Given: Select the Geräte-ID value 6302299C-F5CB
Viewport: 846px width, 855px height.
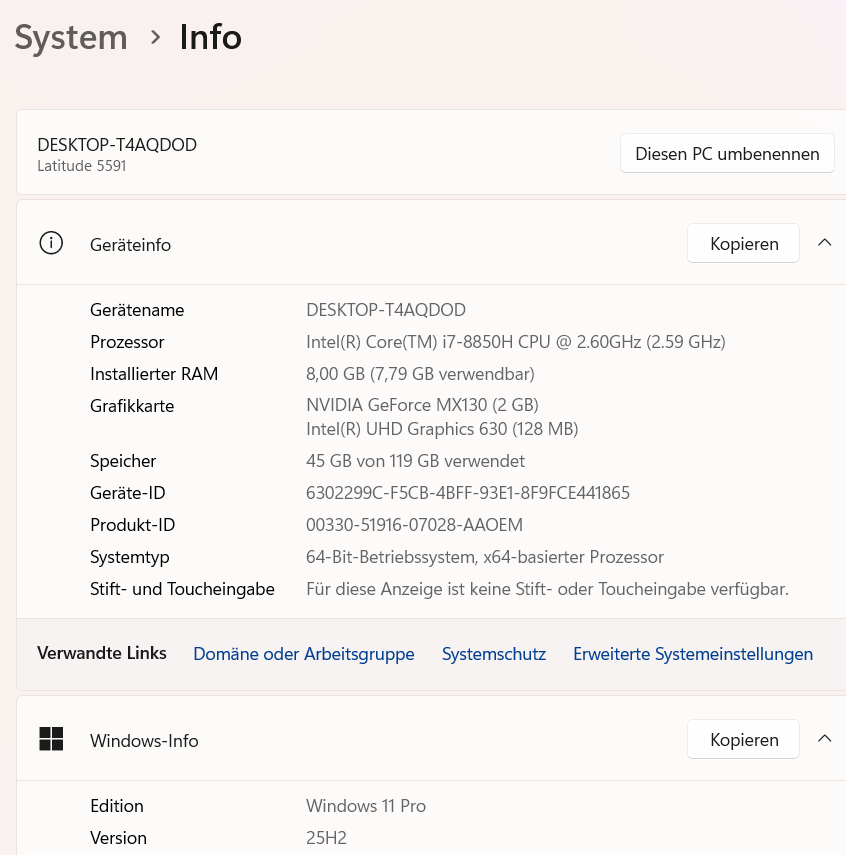Looking at the screenshot, I should pos(467,493).
